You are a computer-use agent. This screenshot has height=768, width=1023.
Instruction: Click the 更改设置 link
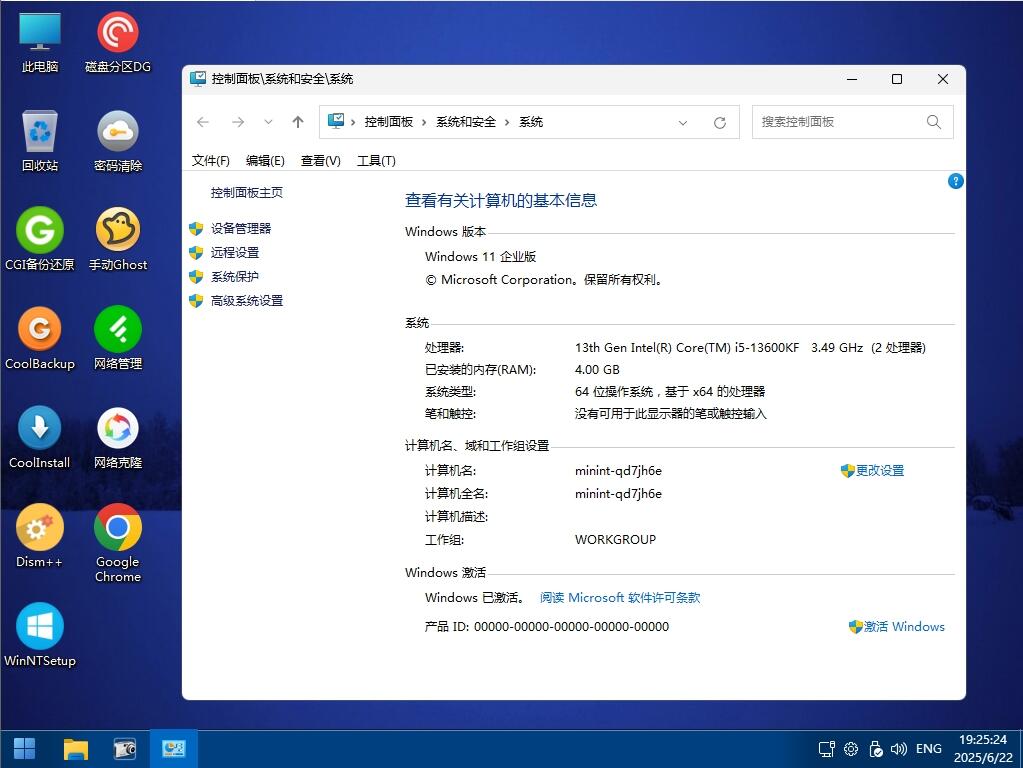(x=880, y=470)
